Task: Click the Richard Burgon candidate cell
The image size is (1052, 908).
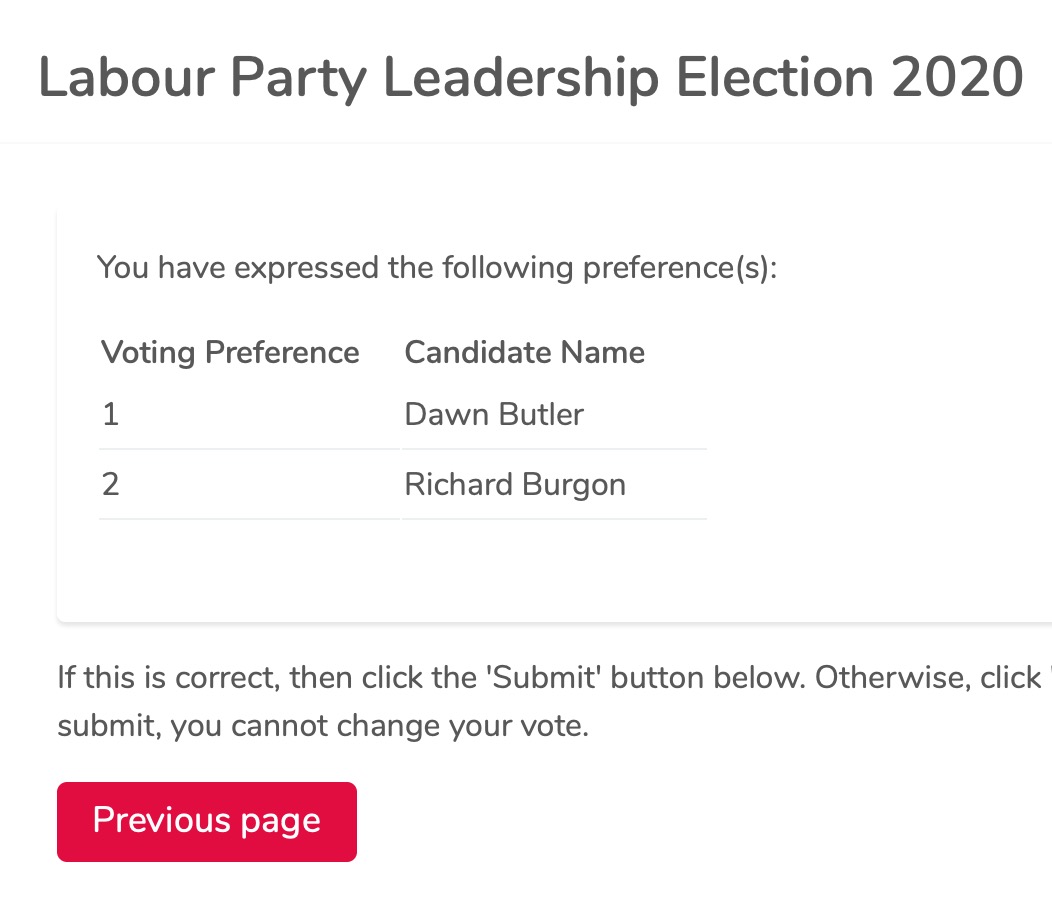Action: [515, 484]
